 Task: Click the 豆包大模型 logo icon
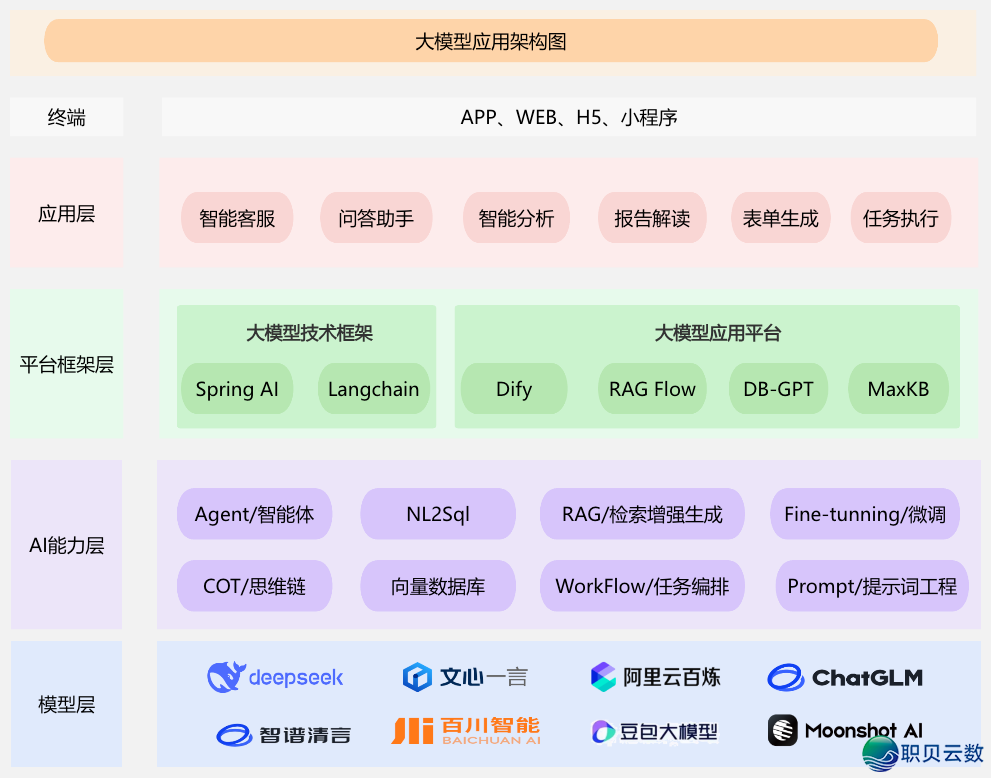pos(602,732)
